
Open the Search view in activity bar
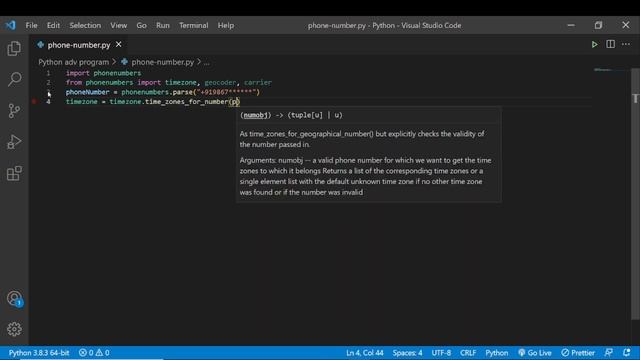pyautogui.click(x=14, y=79)
